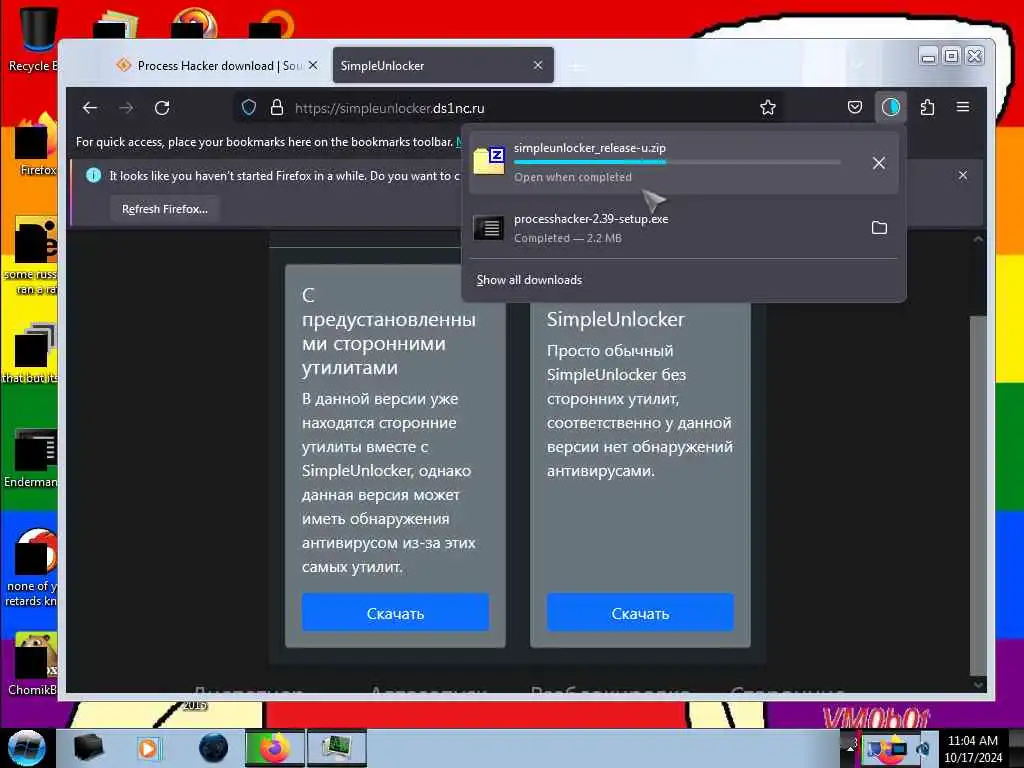
Task: Open media player taskbar icon
Action: click(148, 748)
